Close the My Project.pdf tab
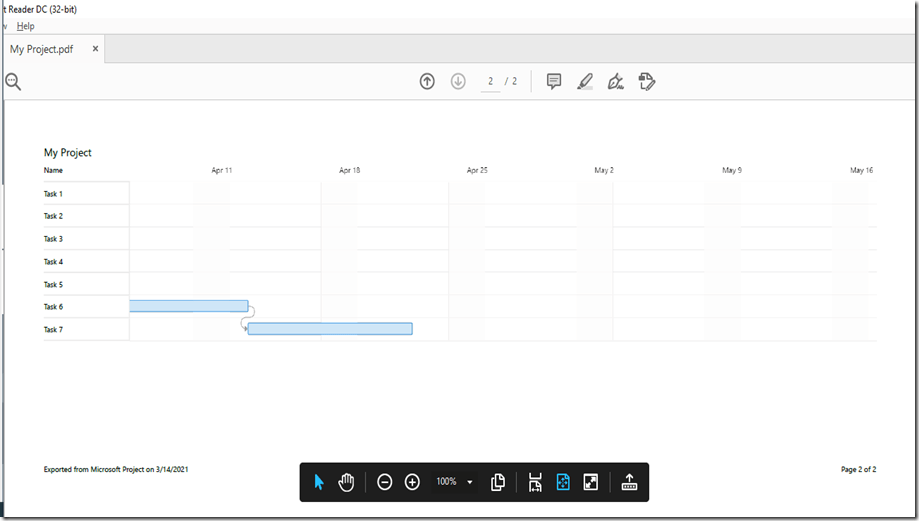The width and height of the screenshot is (919, 521). 96,48
